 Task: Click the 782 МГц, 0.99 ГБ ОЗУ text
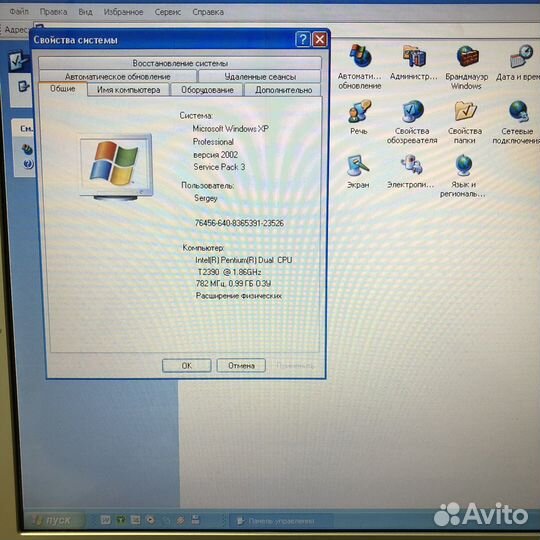(233, 284)
